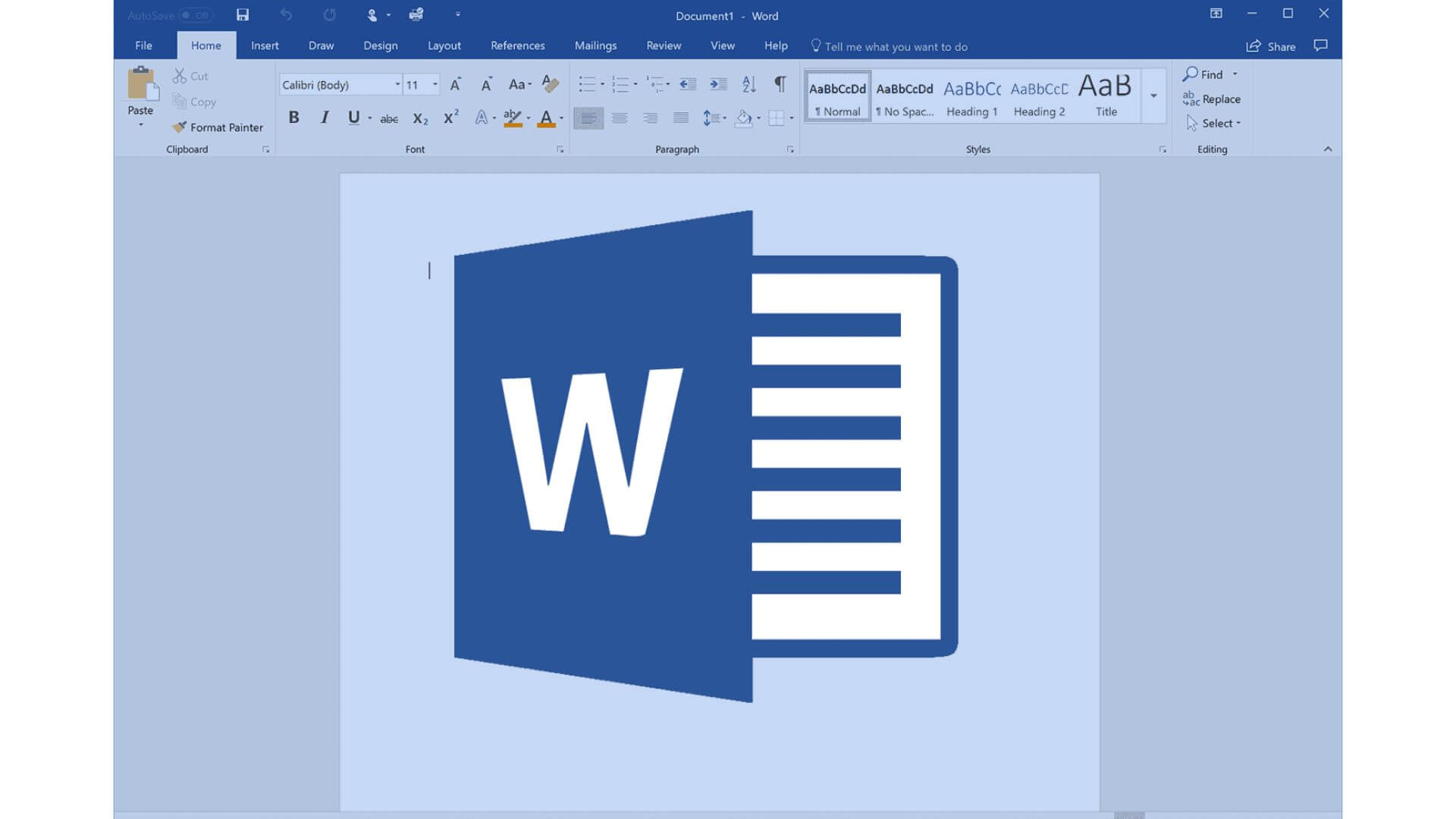This screenshot has height=819, width=1456.
Task: Open the Clipboard dialog launcher
Action: click(x=265, y=149)
